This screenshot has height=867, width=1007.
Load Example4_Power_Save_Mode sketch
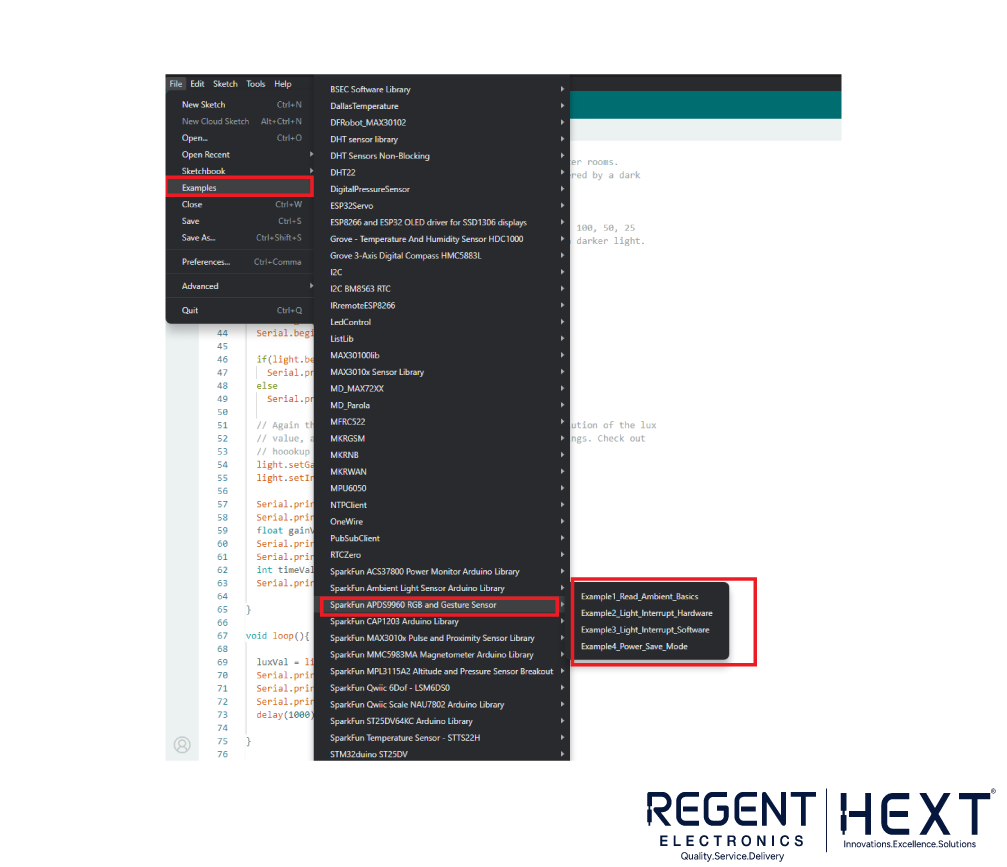point(651,647)
